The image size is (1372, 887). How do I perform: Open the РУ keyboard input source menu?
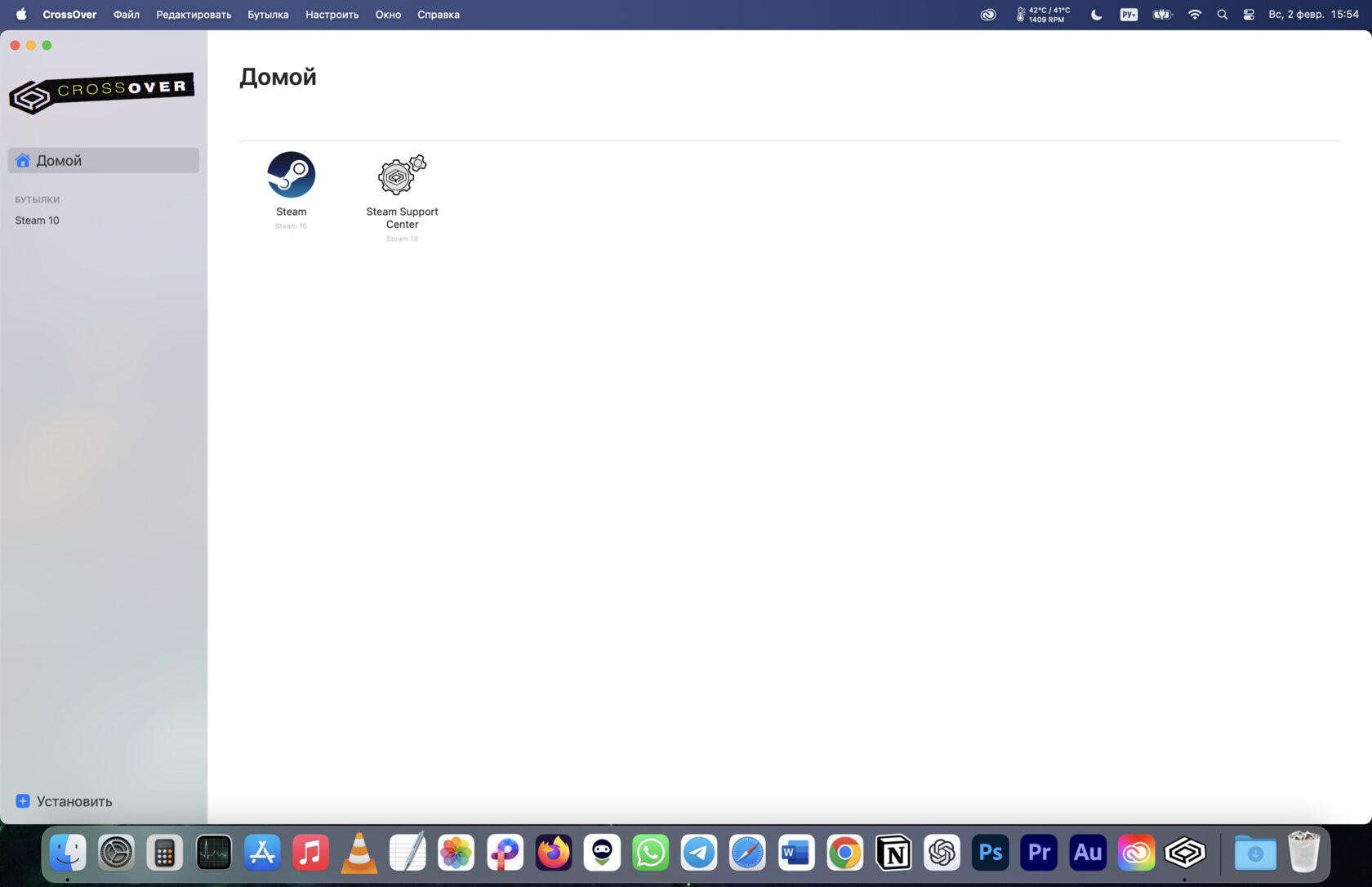coord(1129,15)
